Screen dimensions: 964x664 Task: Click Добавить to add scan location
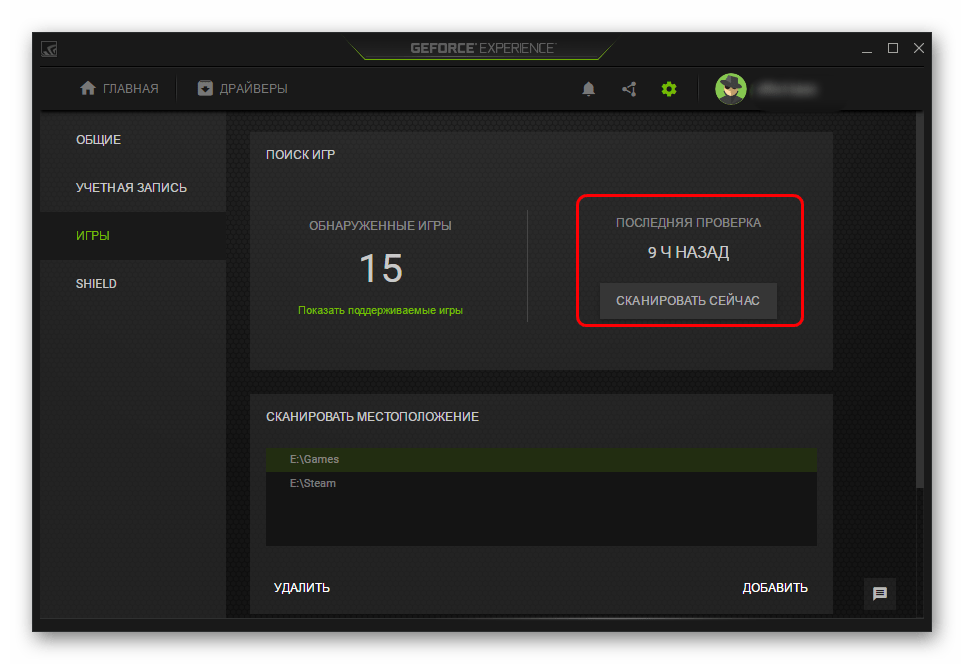click(775, 587)
